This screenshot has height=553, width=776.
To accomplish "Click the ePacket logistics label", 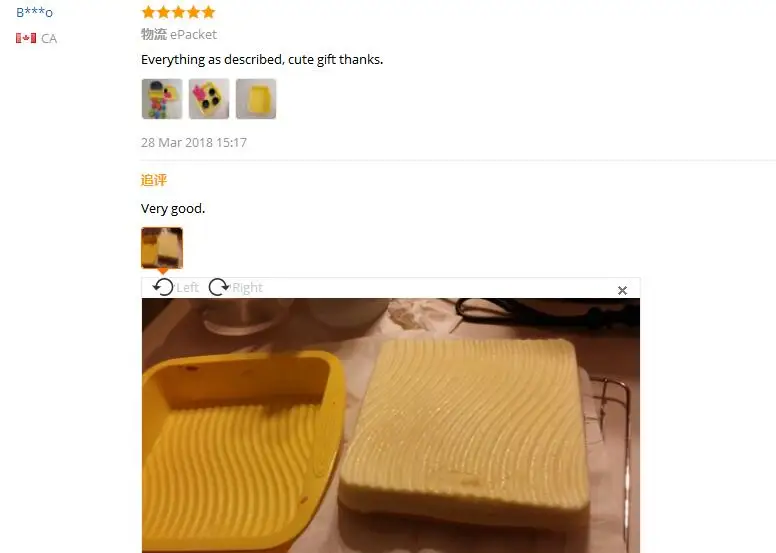I will [194, 34].
